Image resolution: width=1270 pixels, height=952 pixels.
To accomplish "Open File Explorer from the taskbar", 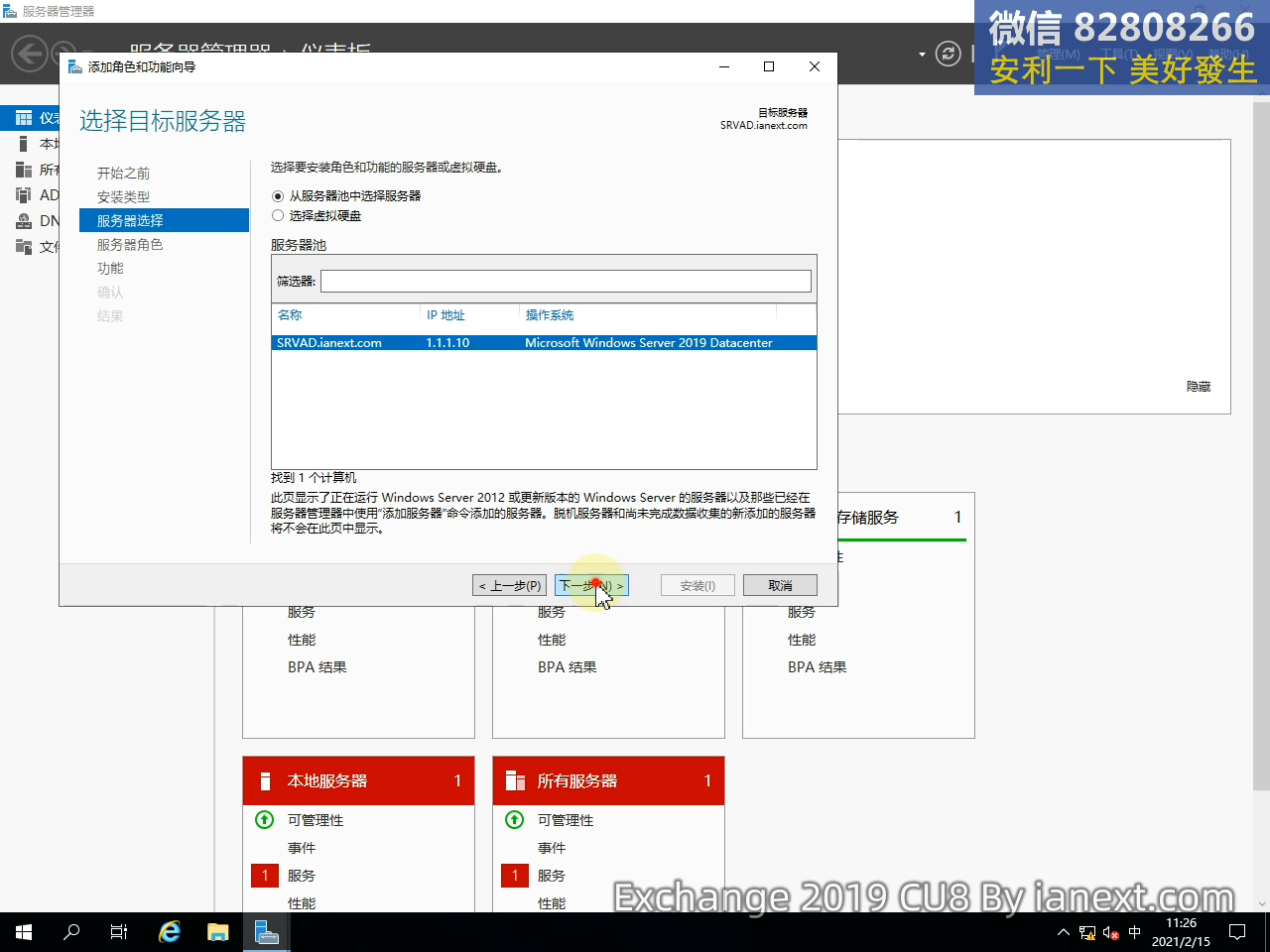I will (217, 932).
